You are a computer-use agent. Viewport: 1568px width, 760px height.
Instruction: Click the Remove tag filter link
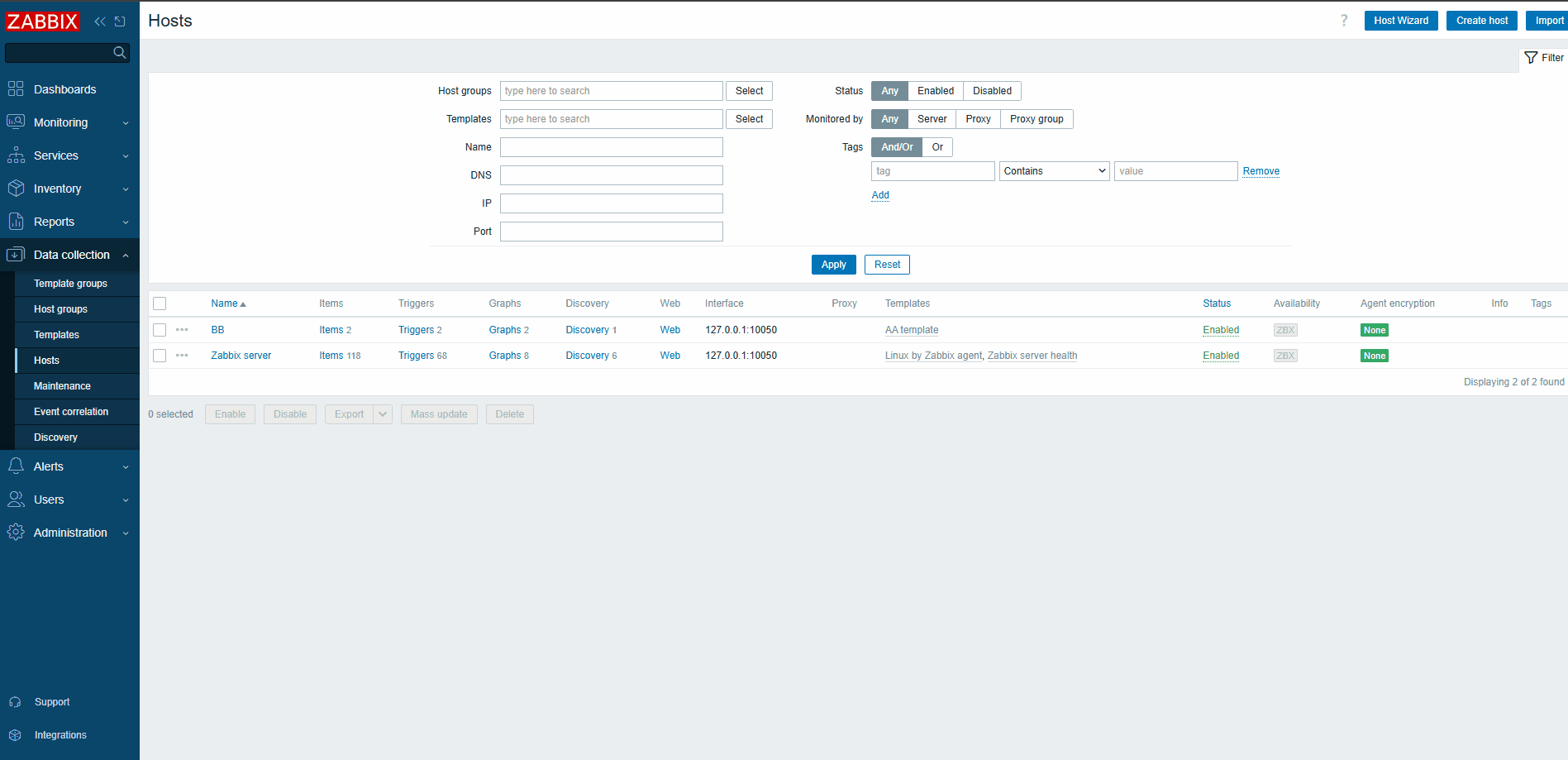1261,171
